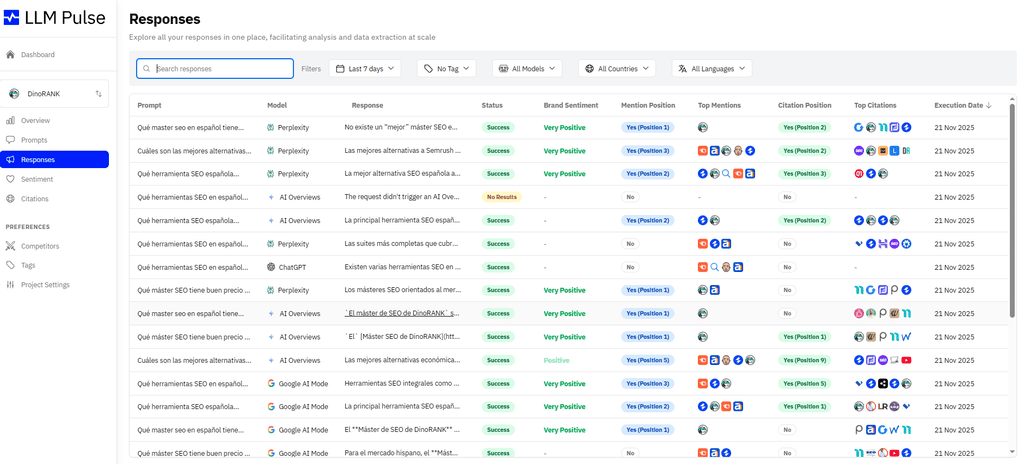
Task: Focus the Search responses input field
Action: pyautogui.click(x=222, y=69)
